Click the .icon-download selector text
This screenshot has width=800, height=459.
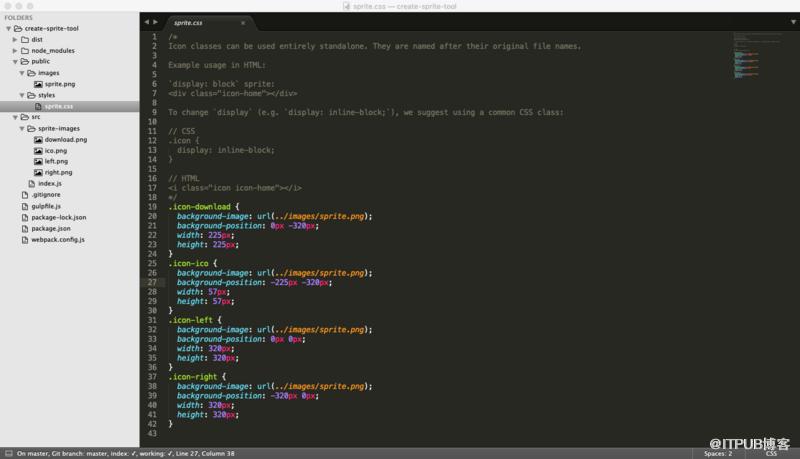click(199, 207)
